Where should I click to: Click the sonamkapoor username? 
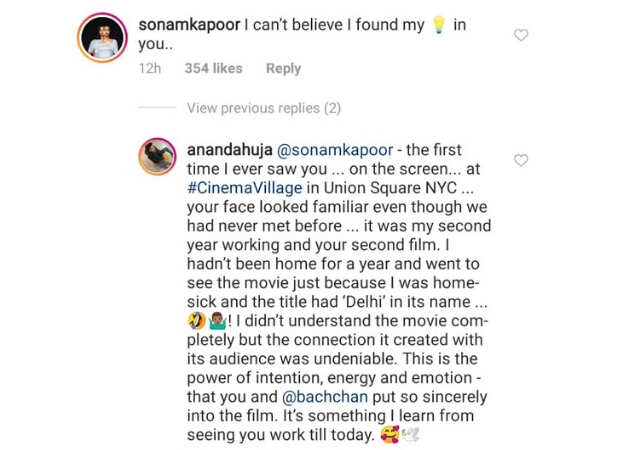pos(189,25)
